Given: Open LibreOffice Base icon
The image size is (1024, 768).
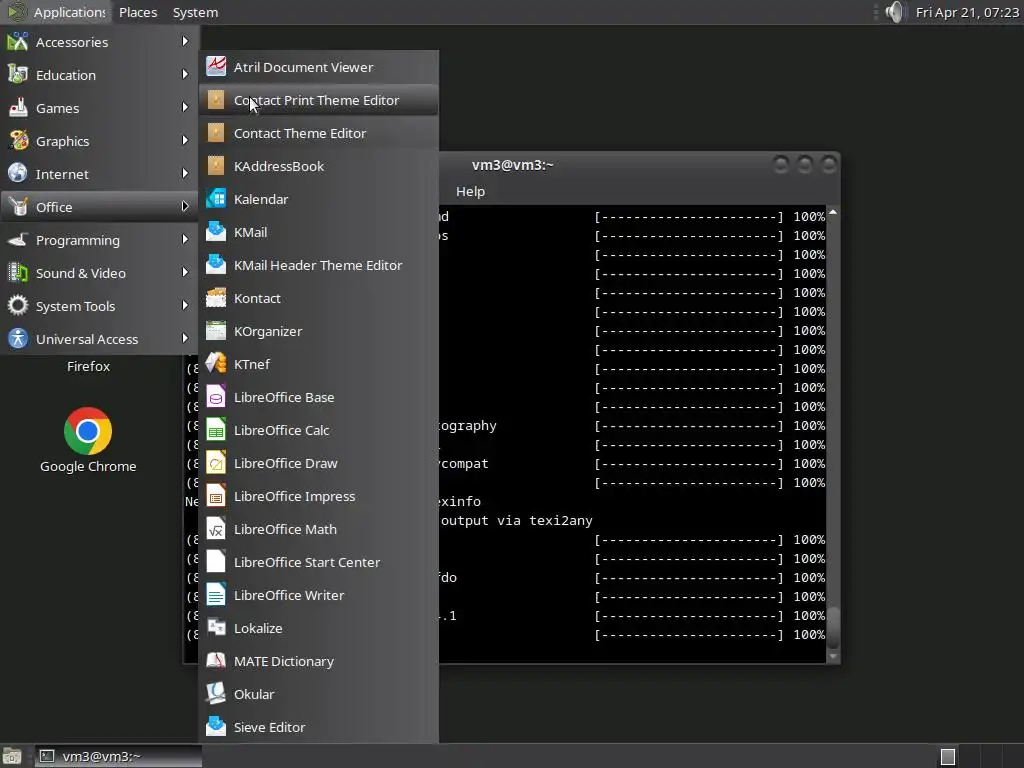Looking at the screenshot, I should 216,396.
